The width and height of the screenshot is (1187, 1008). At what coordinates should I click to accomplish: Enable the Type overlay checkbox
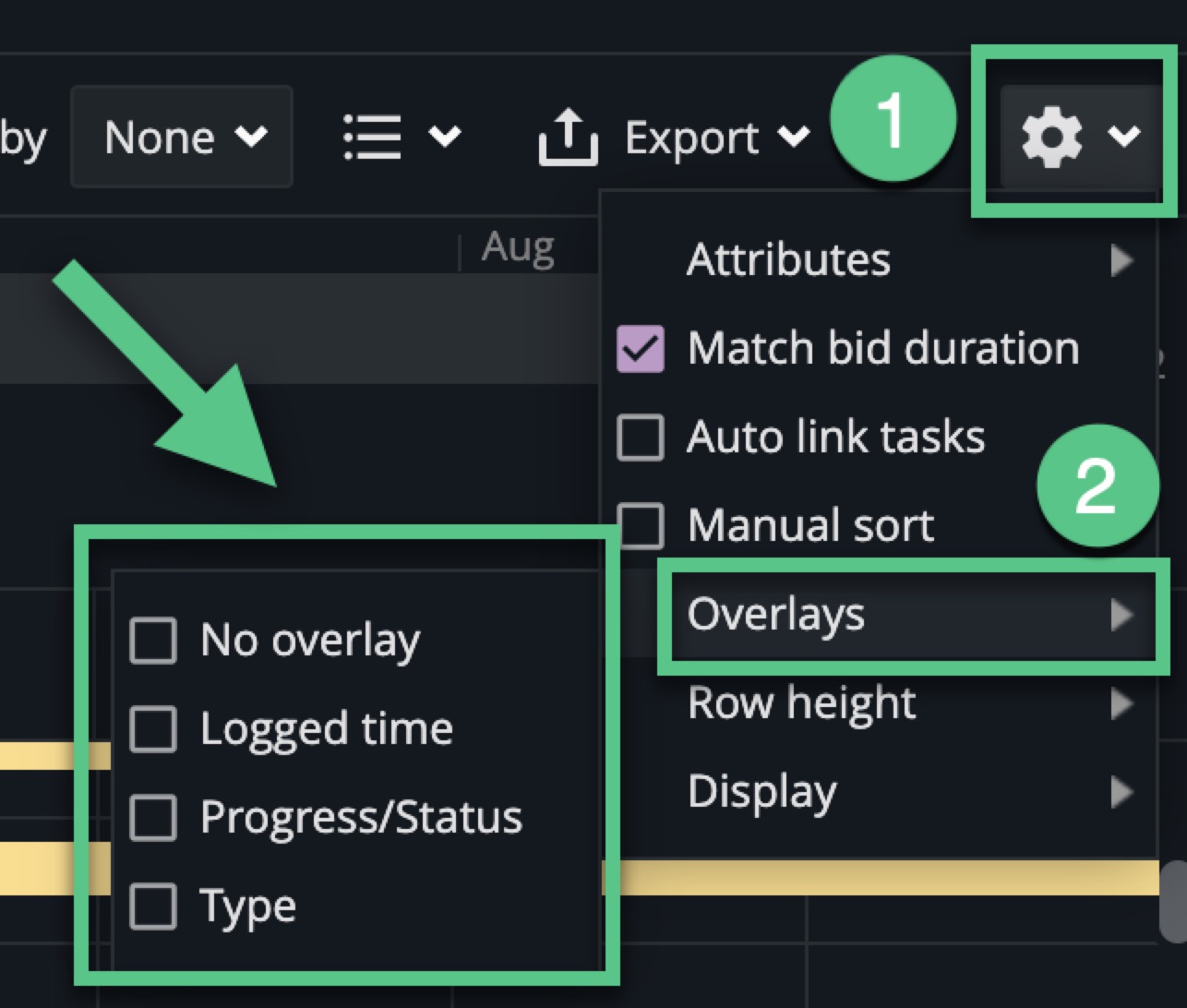pos(153,906)
